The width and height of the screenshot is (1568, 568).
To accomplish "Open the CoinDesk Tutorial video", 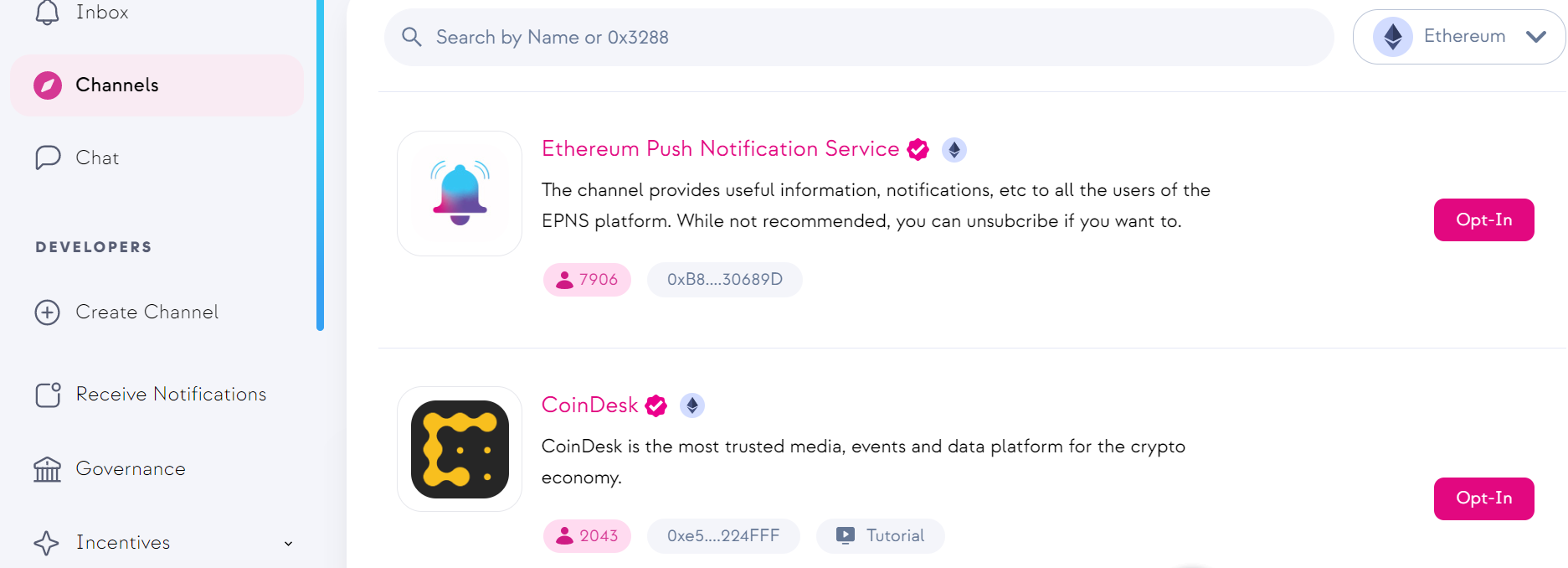I will 880,536.
